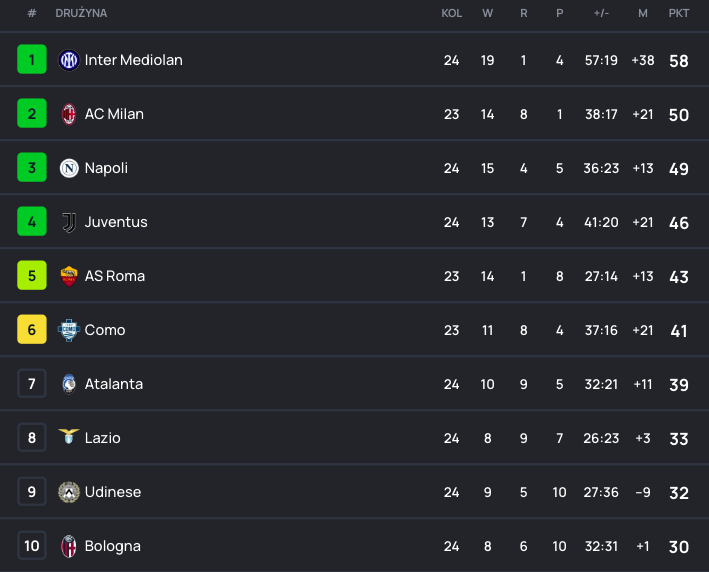709x572 pixels.
Task: Click the Napoli club crest
Action: tap(69, 168)
